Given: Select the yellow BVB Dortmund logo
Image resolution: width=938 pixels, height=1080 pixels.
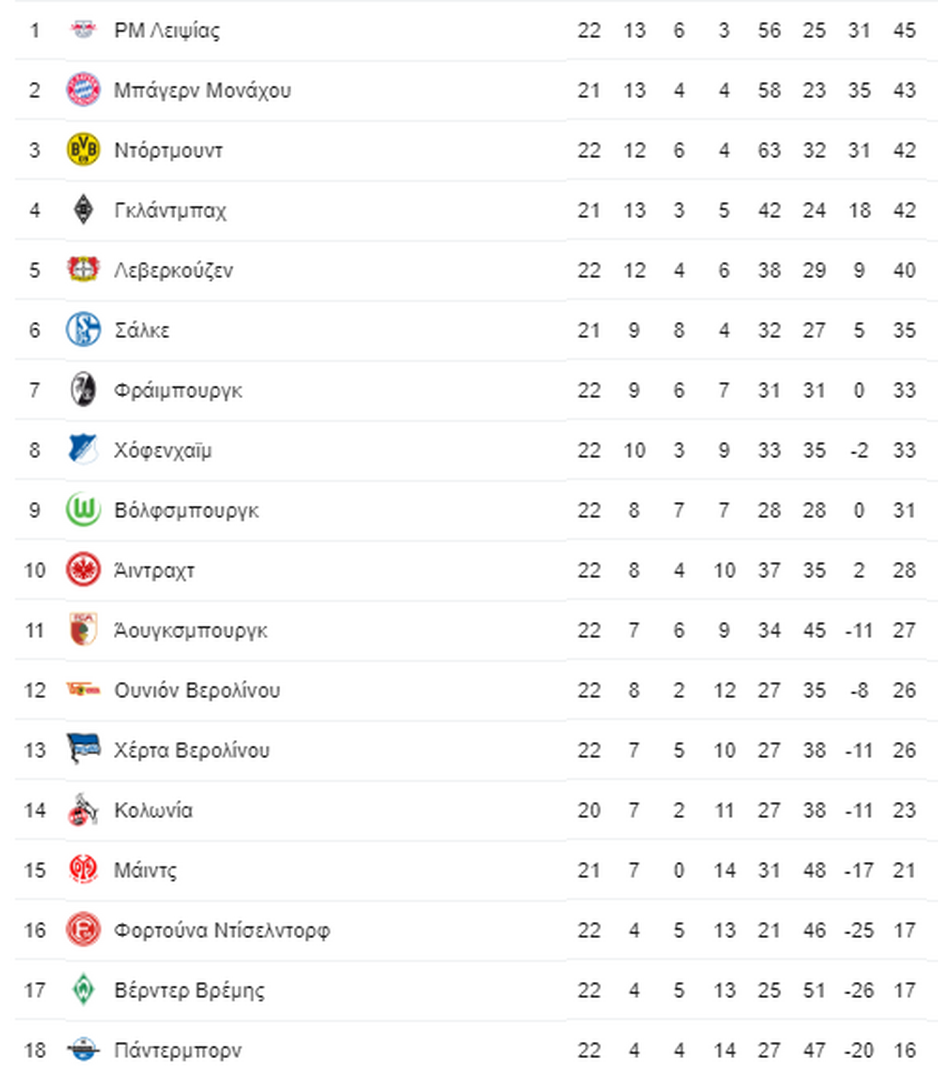Looking at the screenshot, I should [x=83, y=149].
